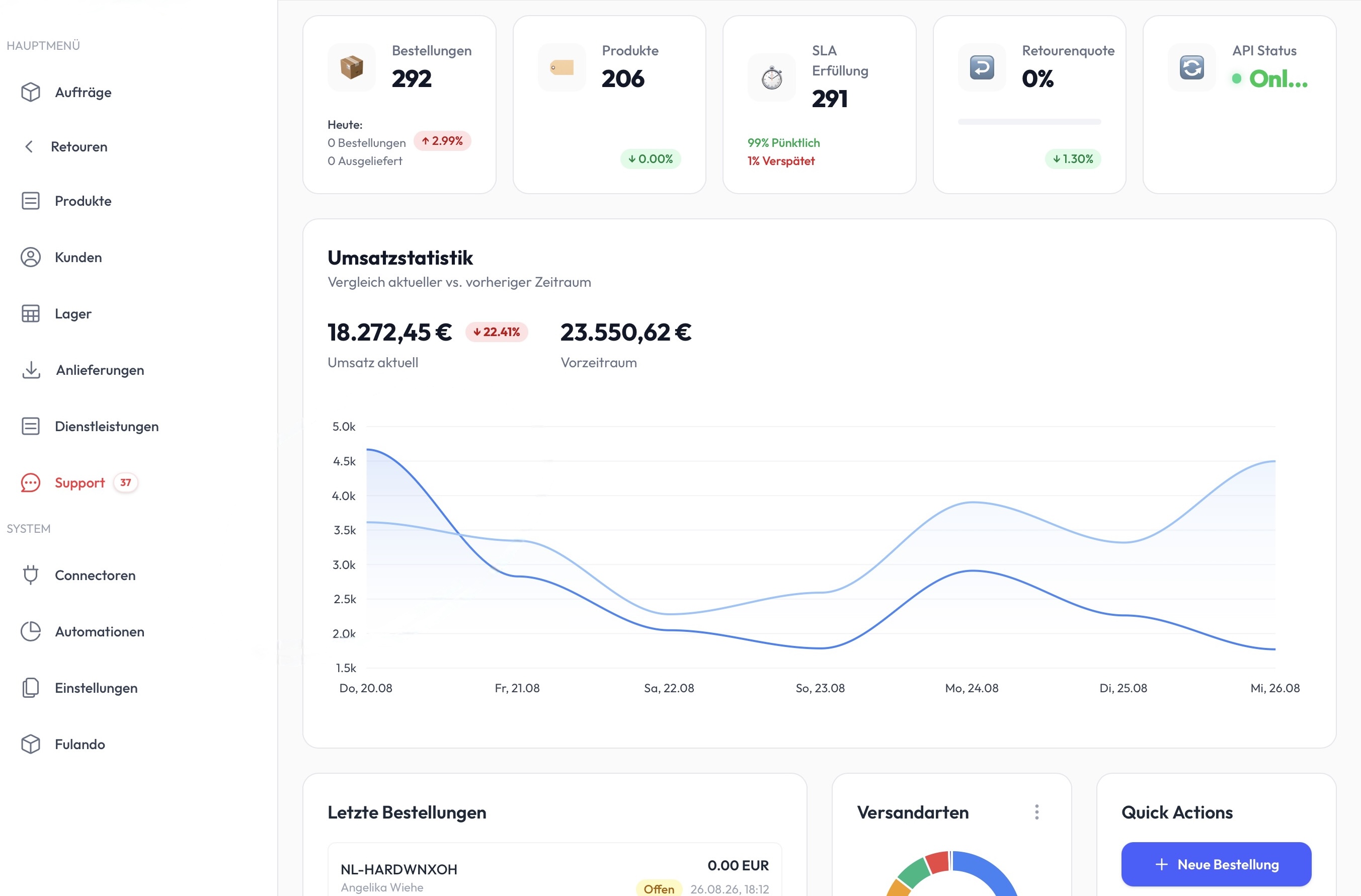This screenshot has height=896, width=1361.
Task: Open the Lager menu entry
Action: click(73, 313)
